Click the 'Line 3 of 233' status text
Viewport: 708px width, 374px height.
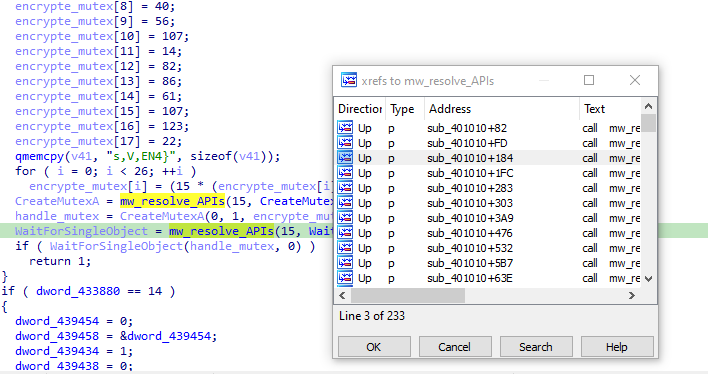point(372,316)
